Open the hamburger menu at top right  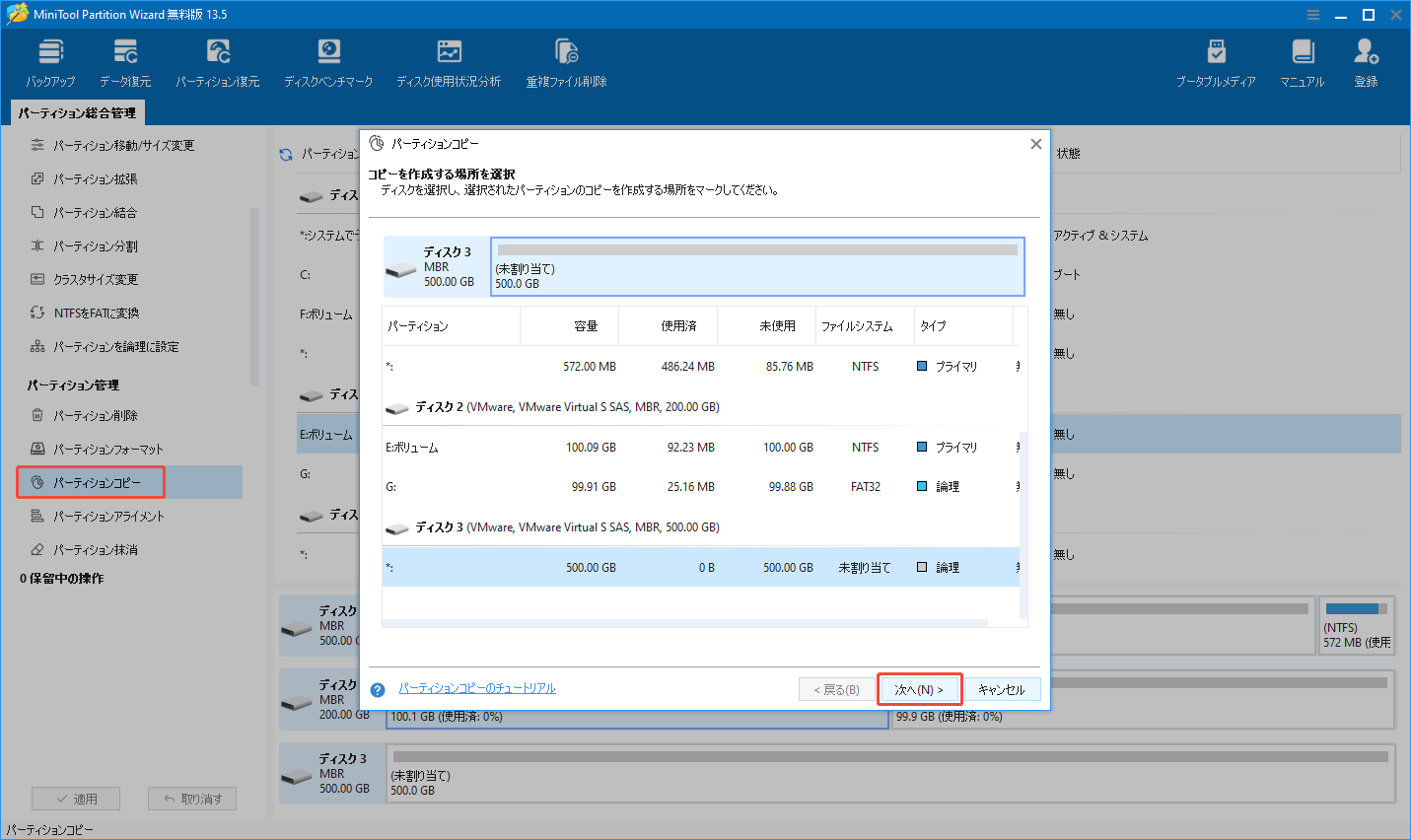[x=1312, y=14]
